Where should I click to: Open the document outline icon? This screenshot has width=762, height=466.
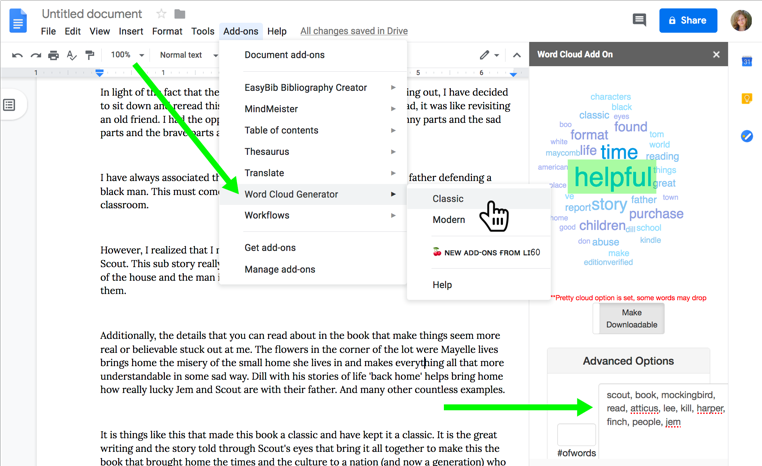click(9, 105)
